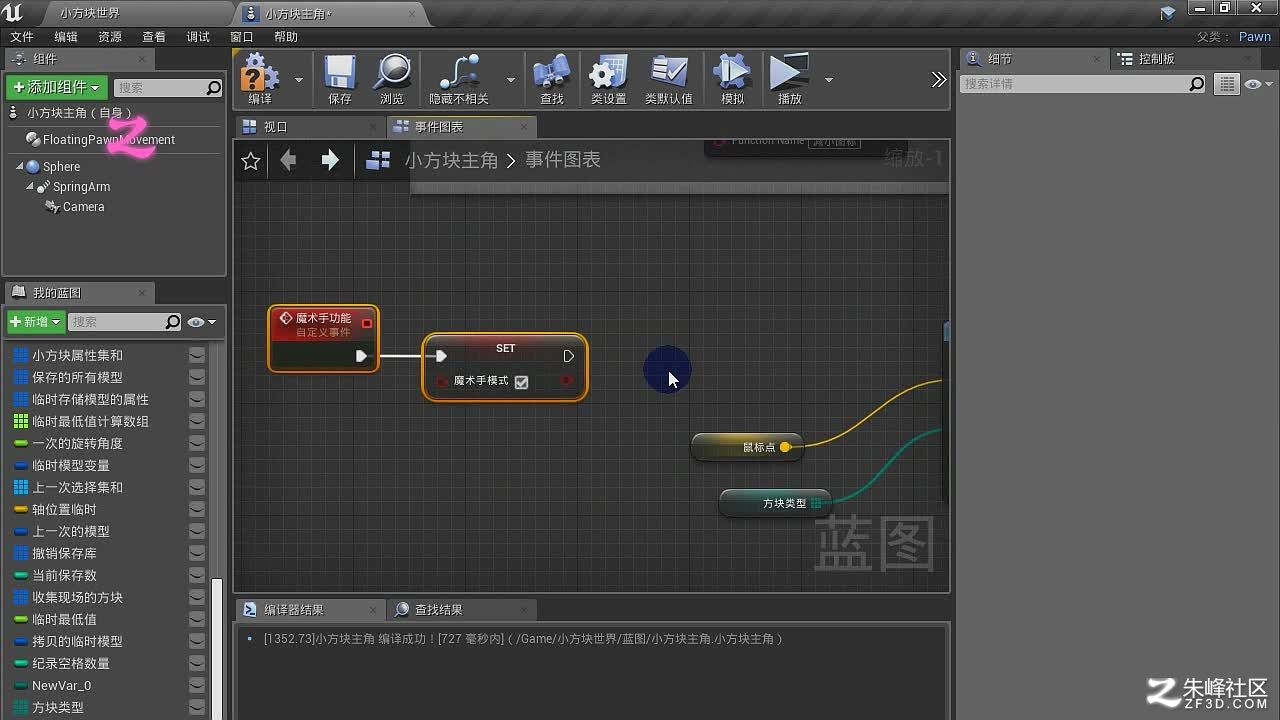Screen dimensions: 1280x720
Task: Open 类设置 class settings
Action: (608, 79)
